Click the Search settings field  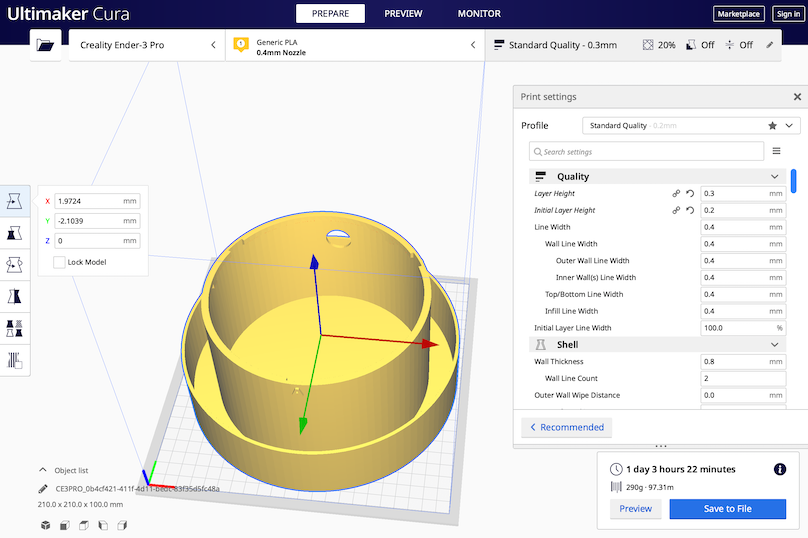point(646,152)
